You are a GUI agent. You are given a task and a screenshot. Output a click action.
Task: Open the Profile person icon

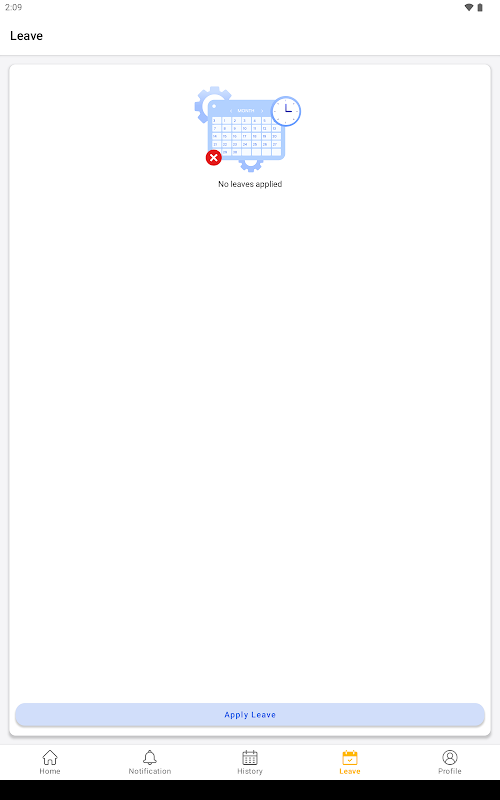click(449, 757)
